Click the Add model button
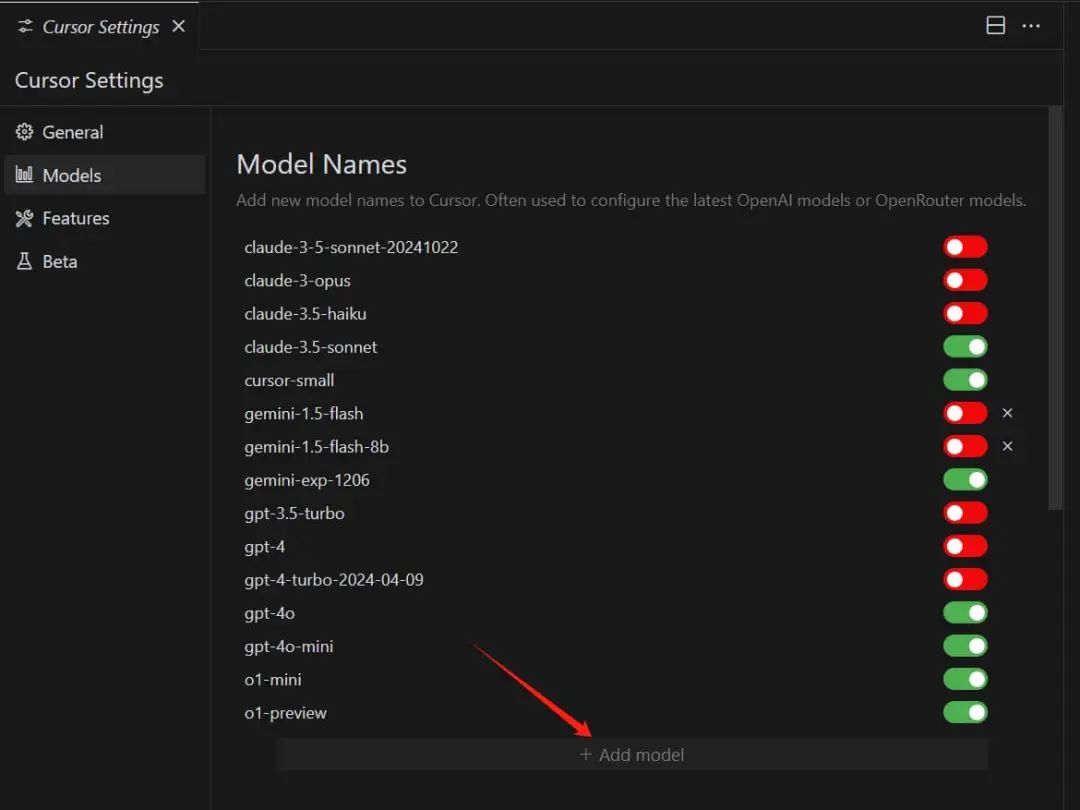The width and height of the screenshot is (1080, 810). point(632,755)
